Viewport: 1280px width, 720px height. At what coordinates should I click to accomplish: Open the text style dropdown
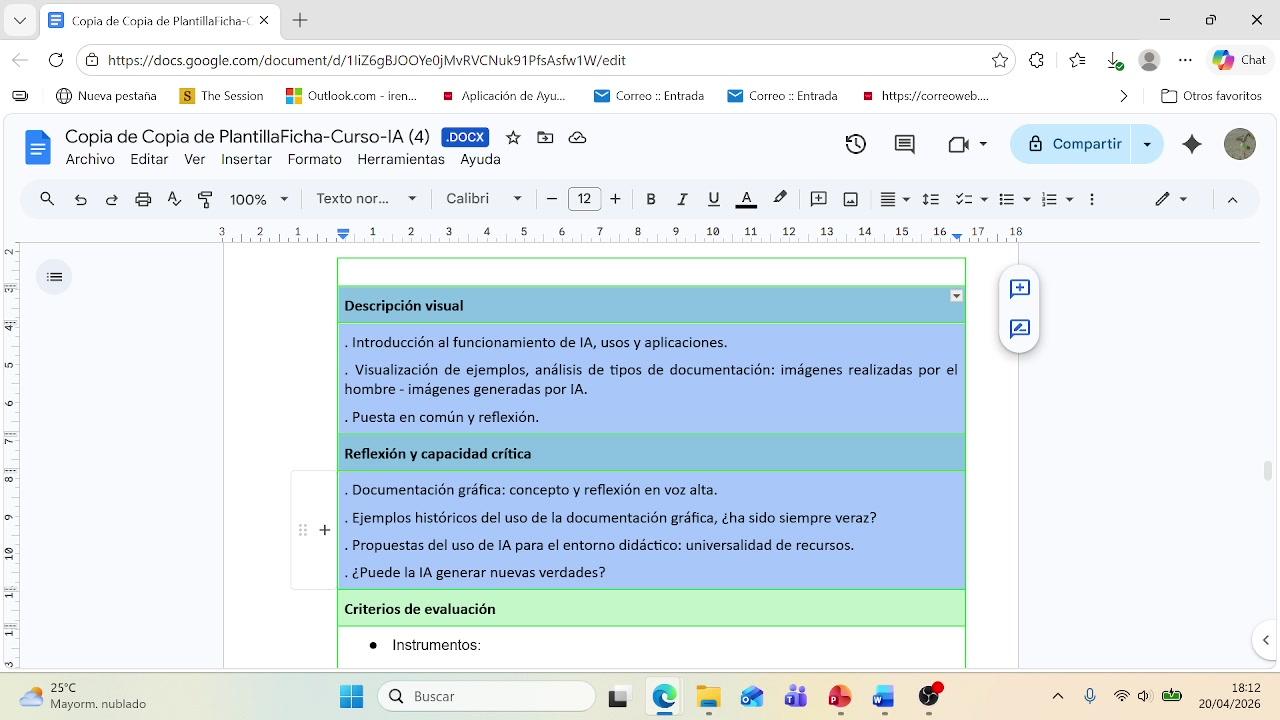point(366,199)
